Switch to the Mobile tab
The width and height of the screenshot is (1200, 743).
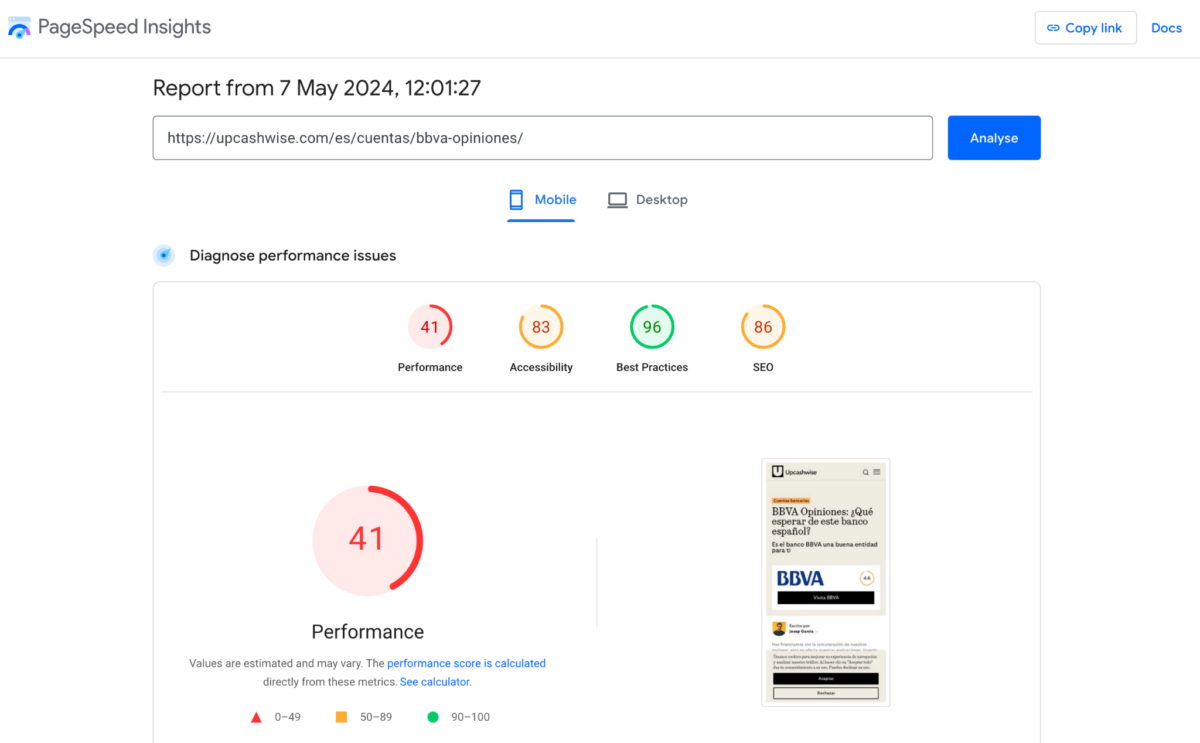tap(542, 200)
